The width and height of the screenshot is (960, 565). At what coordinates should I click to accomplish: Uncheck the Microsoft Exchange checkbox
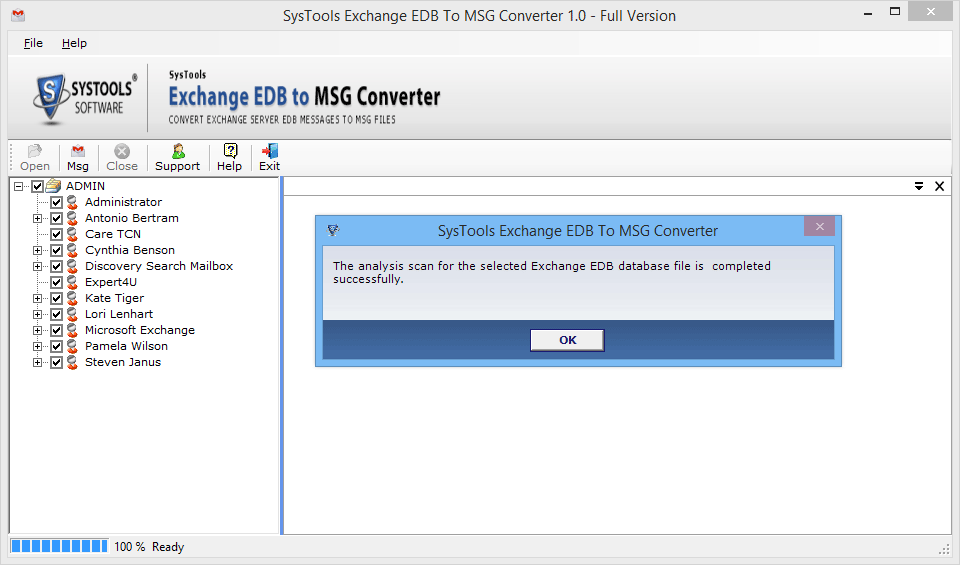point(56,330)
